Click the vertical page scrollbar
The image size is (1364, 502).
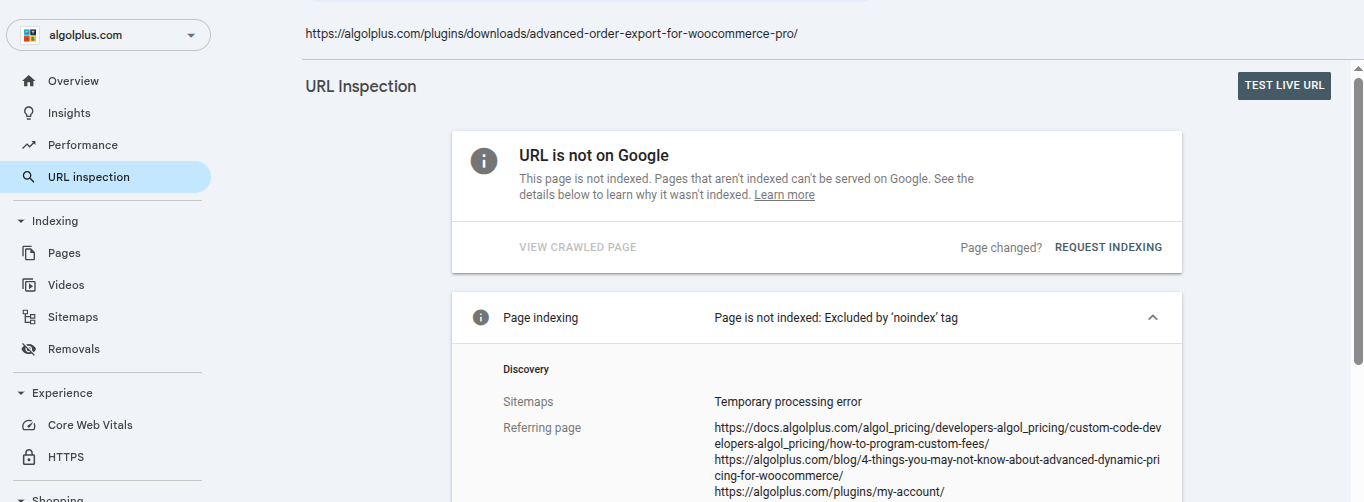(x=1357, y=220)
